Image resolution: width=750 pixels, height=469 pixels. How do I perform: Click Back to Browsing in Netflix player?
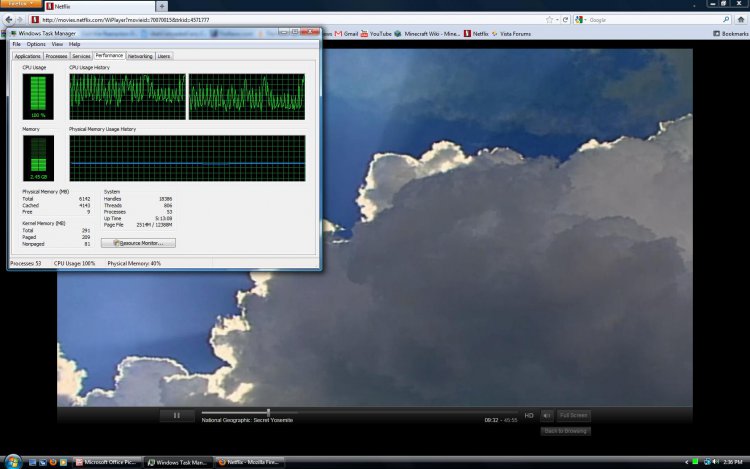(565, 431)
